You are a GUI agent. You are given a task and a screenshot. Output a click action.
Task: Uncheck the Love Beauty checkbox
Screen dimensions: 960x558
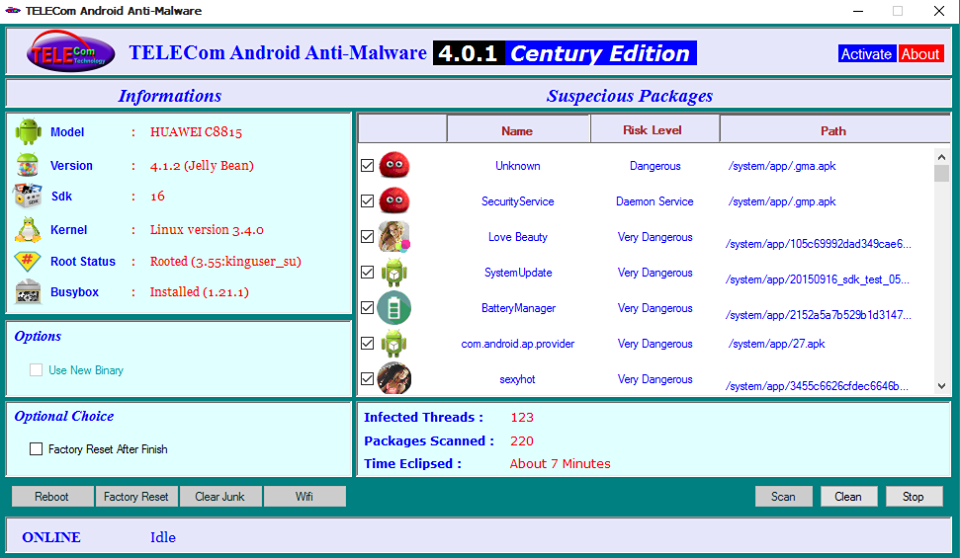click(367, 236)
